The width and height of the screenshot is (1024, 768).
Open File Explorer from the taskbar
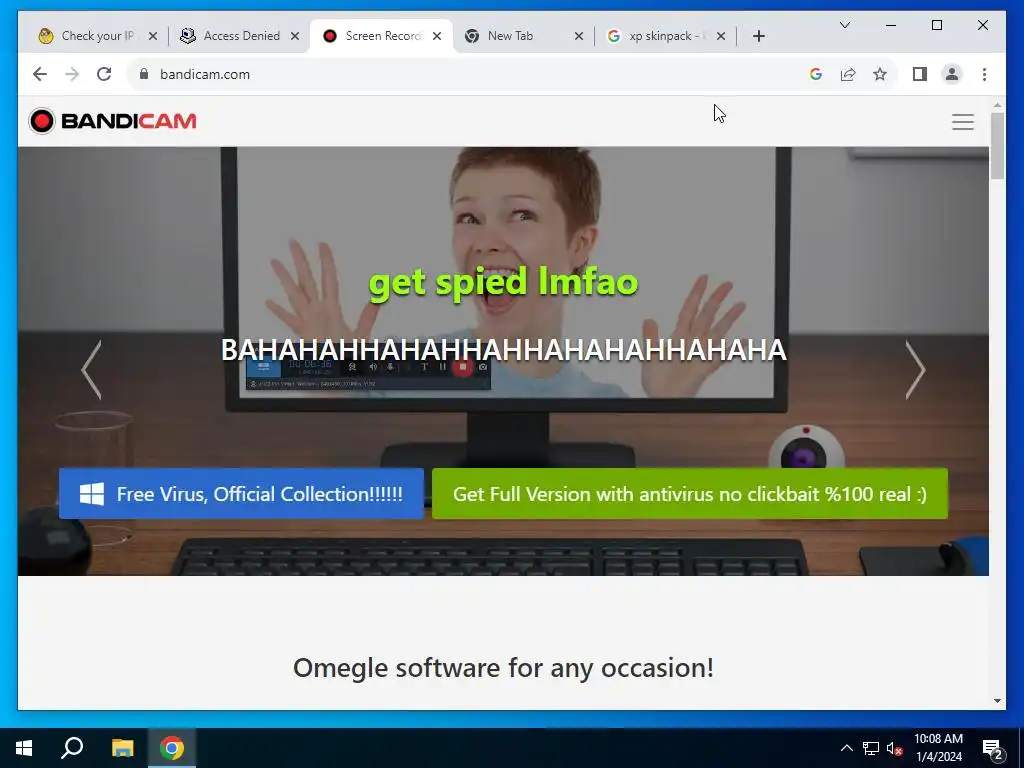click(x=122, y=748)
